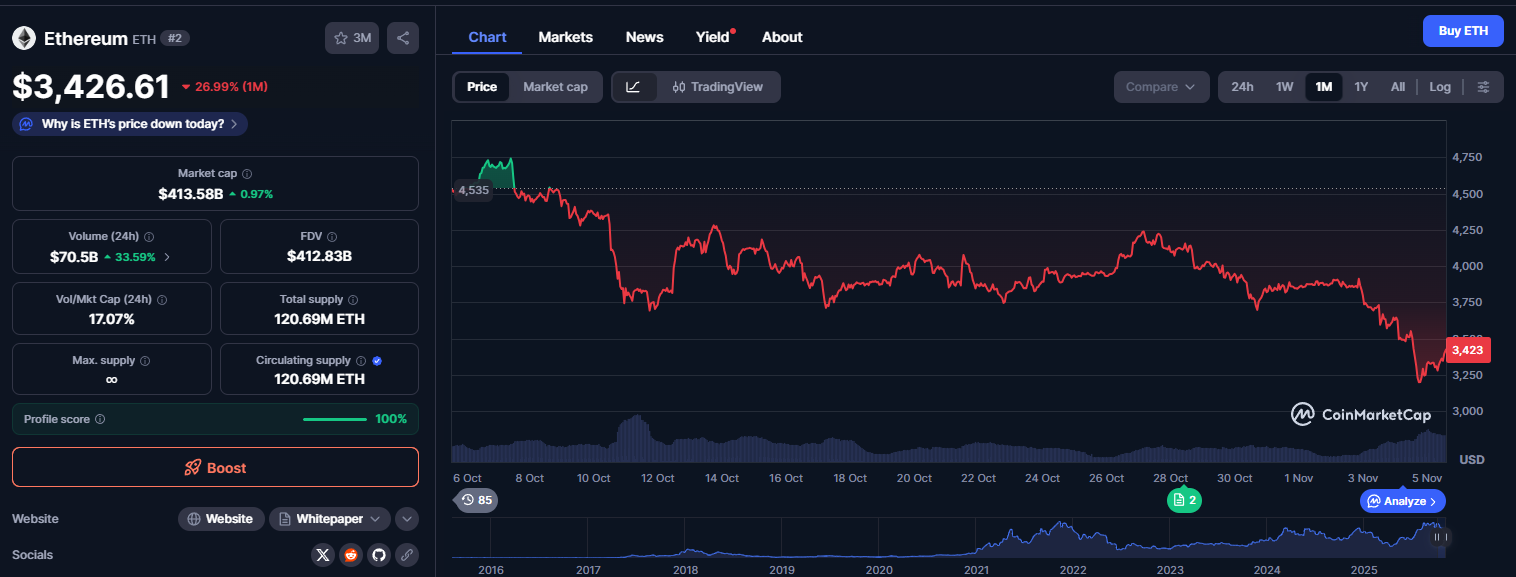This screenshot has width=1516, height=577.
Task: Visit Ethereum's subreddit via Reddit icon
Action: pos(350,554)
